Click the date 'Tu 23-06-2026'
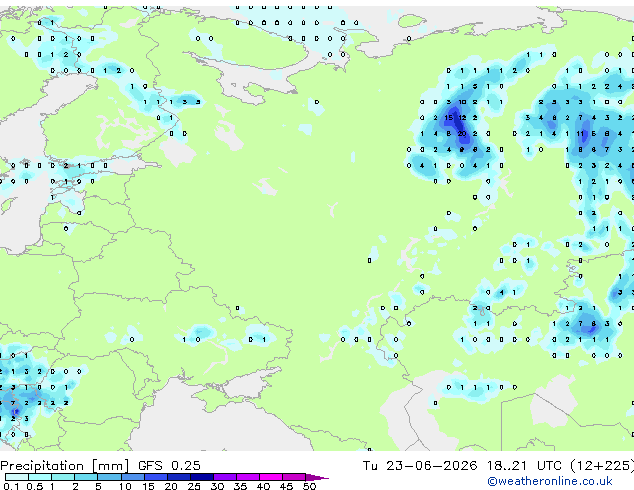Viewport: 634px width, 490px height. (420, 466)
